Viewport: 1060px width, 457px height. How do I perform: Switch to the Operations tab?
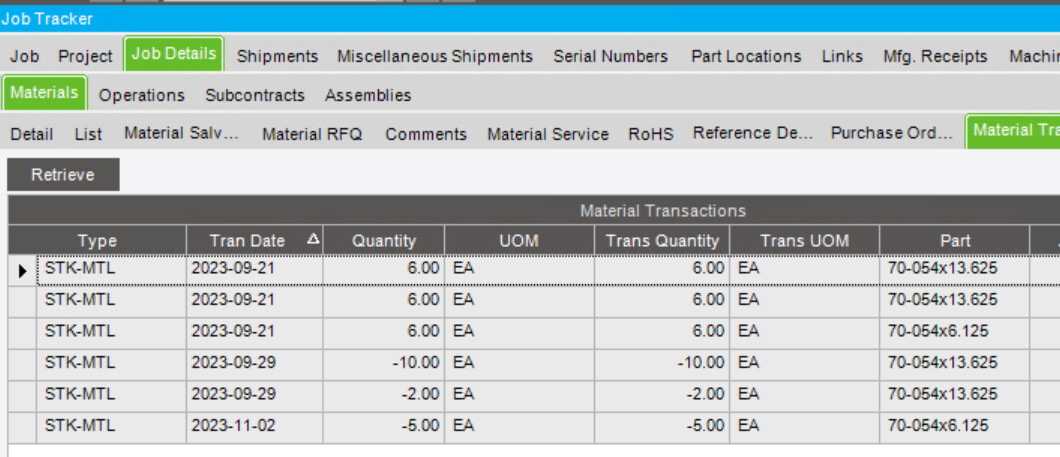(x=142, y=95)
